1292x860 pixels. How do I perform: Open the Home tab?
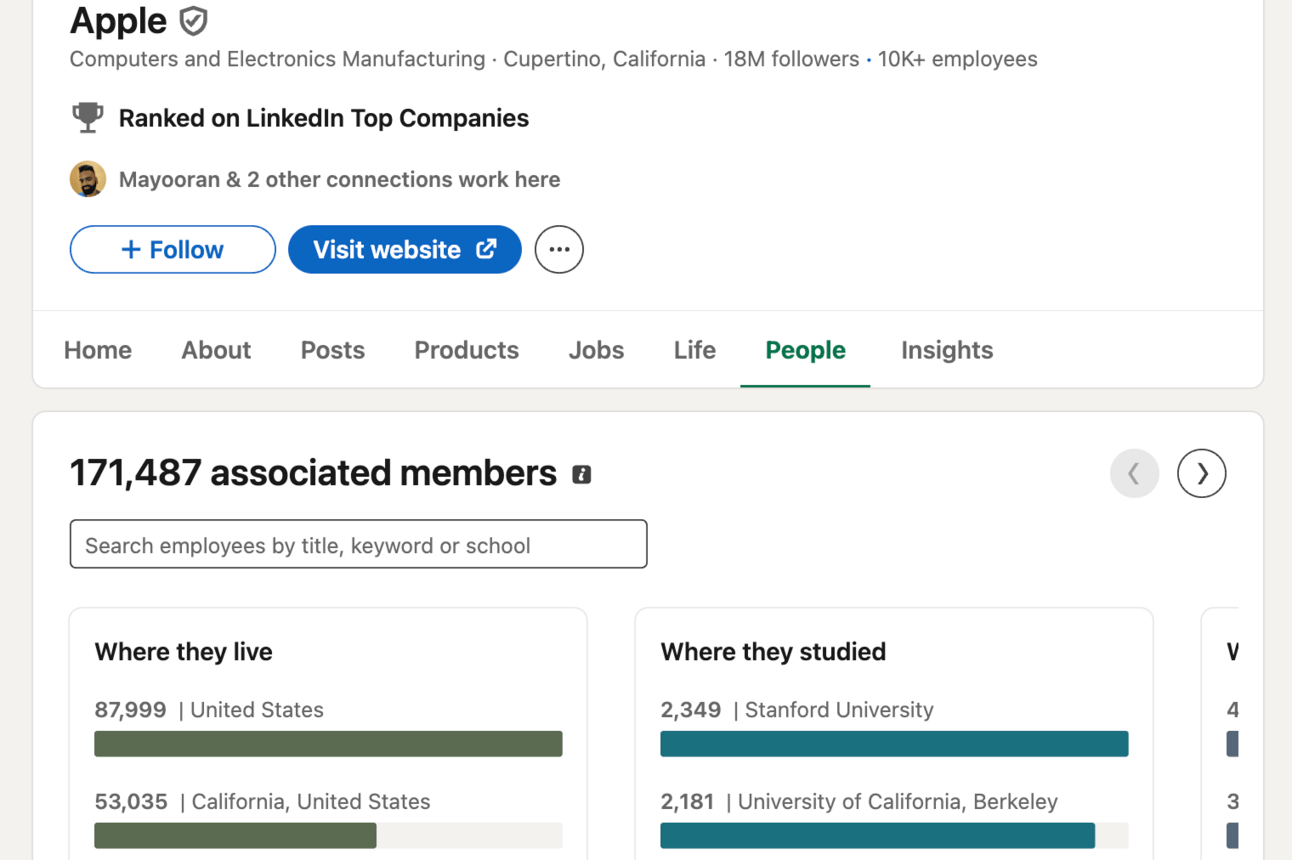click(x=98, y=350)
